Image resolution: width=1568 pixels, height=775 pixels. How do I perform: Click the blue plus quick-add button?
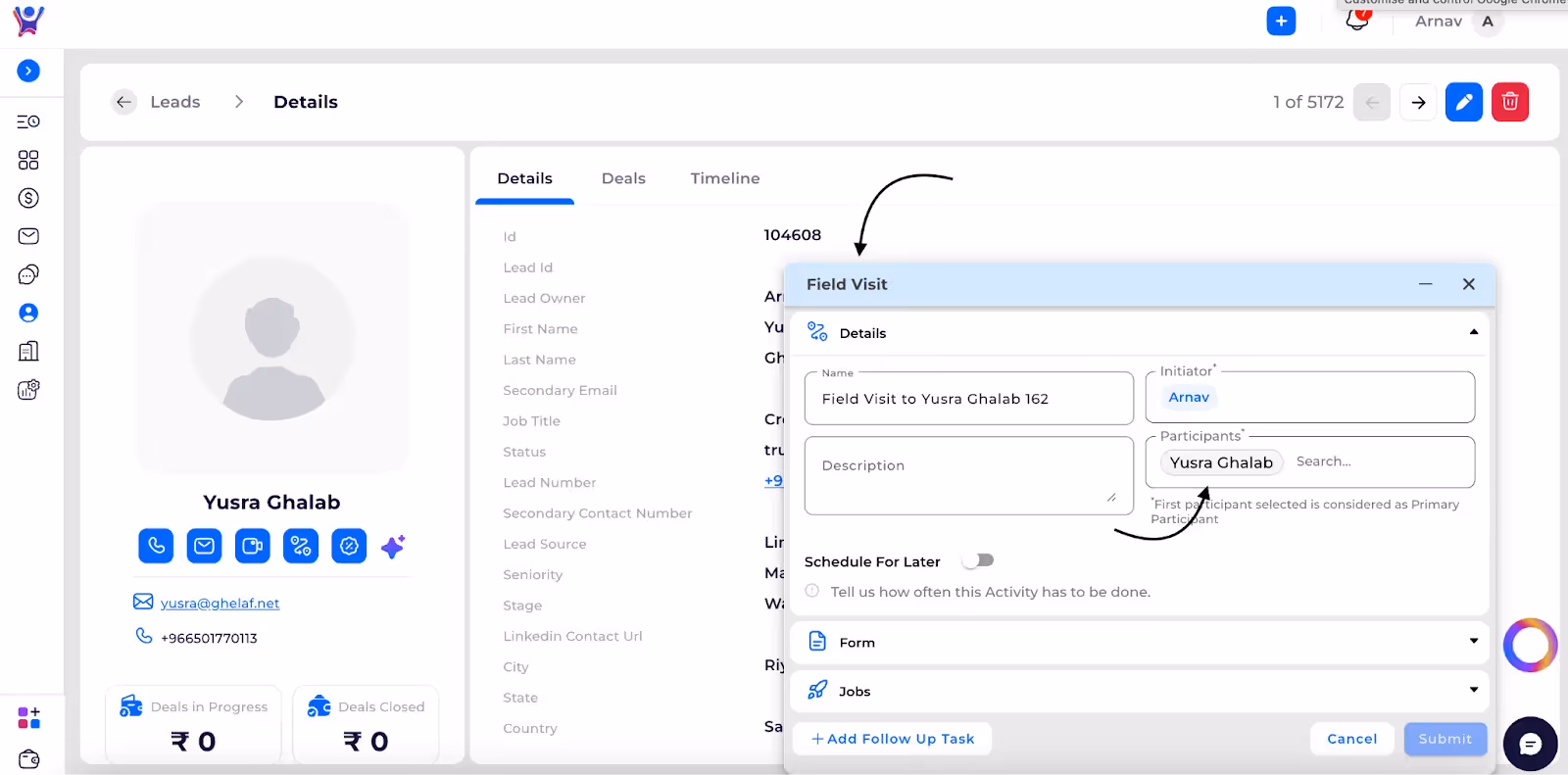1281,21
